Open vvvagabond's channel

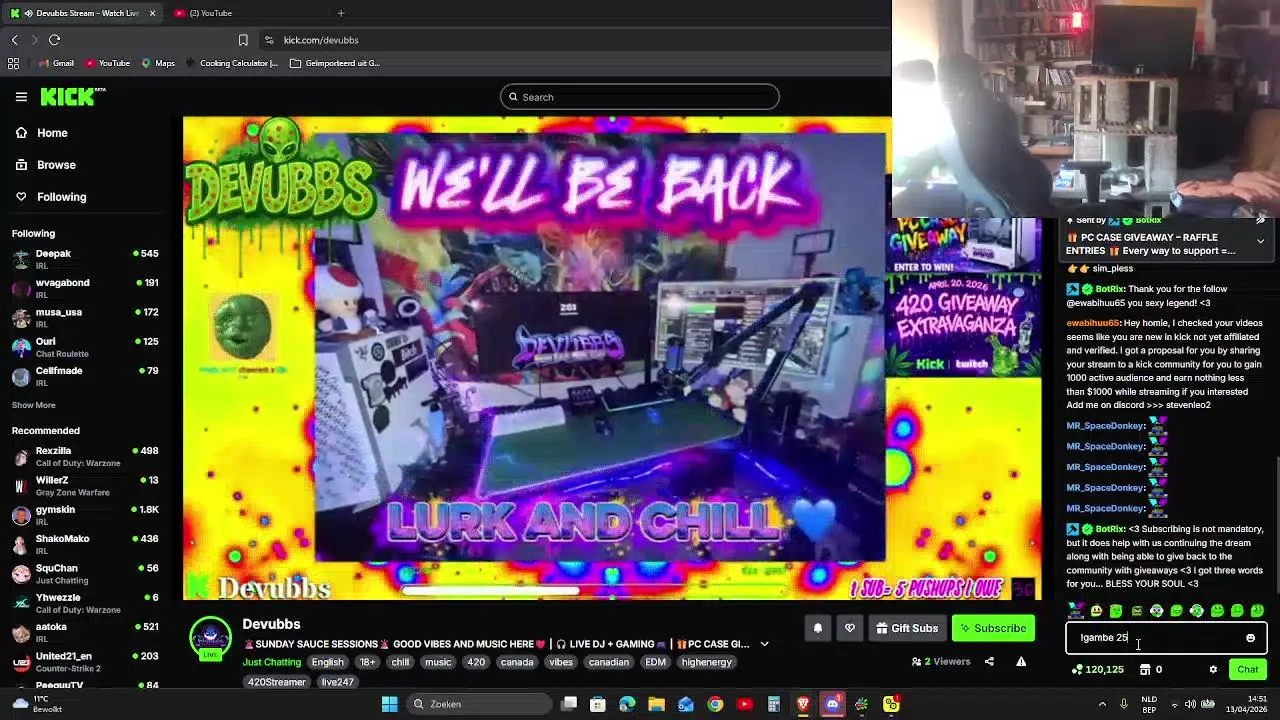pos(85,288)
